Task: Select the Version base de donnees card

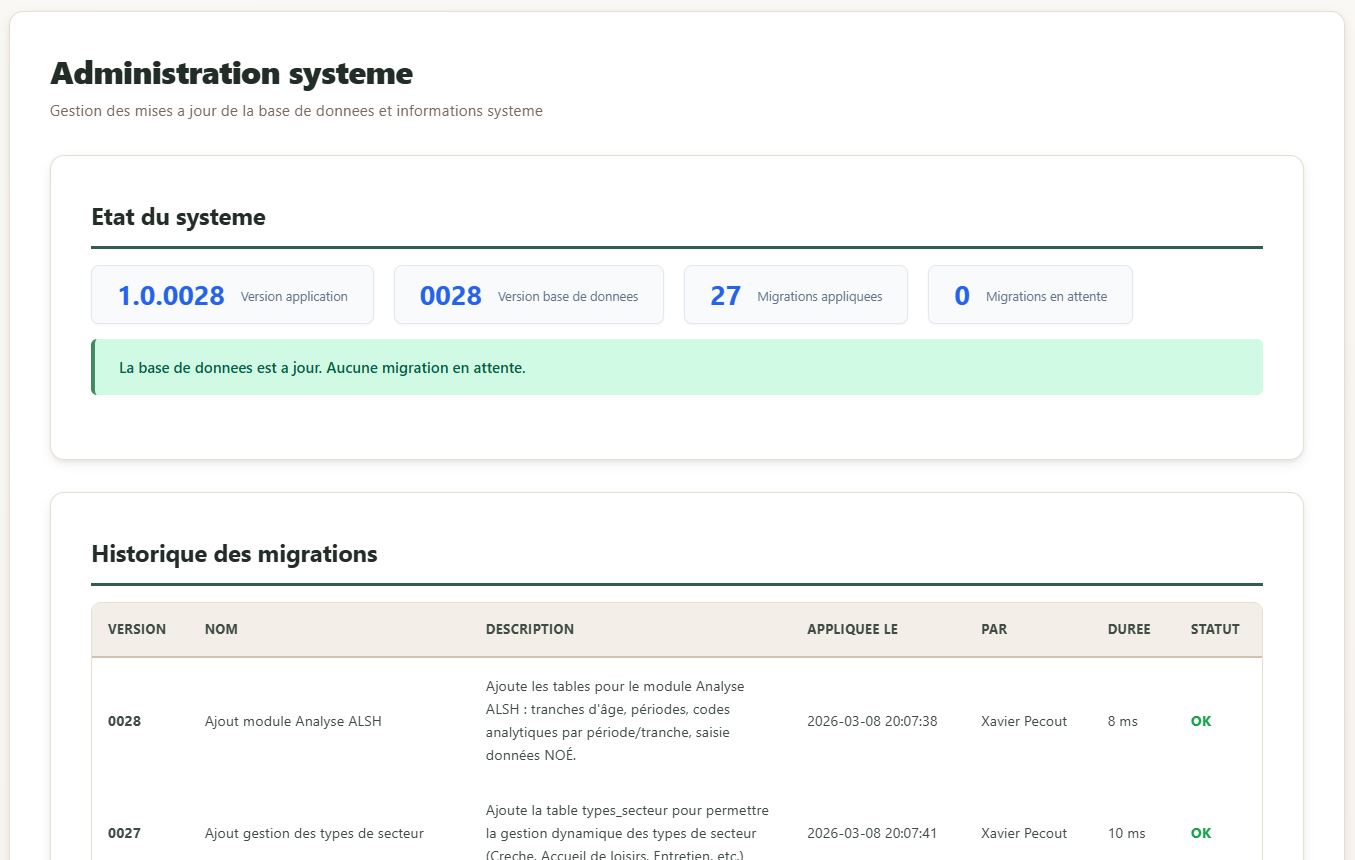Action: coord(528,295)
